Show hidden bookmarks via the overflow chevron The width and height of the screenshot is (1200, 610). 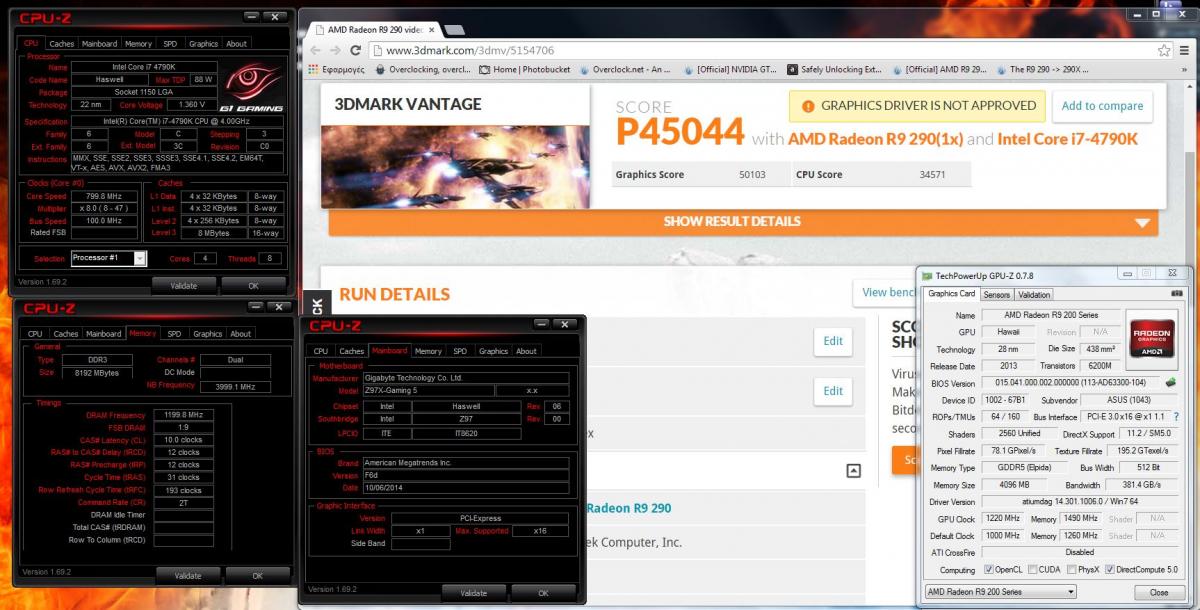(x=1186, y=70)
